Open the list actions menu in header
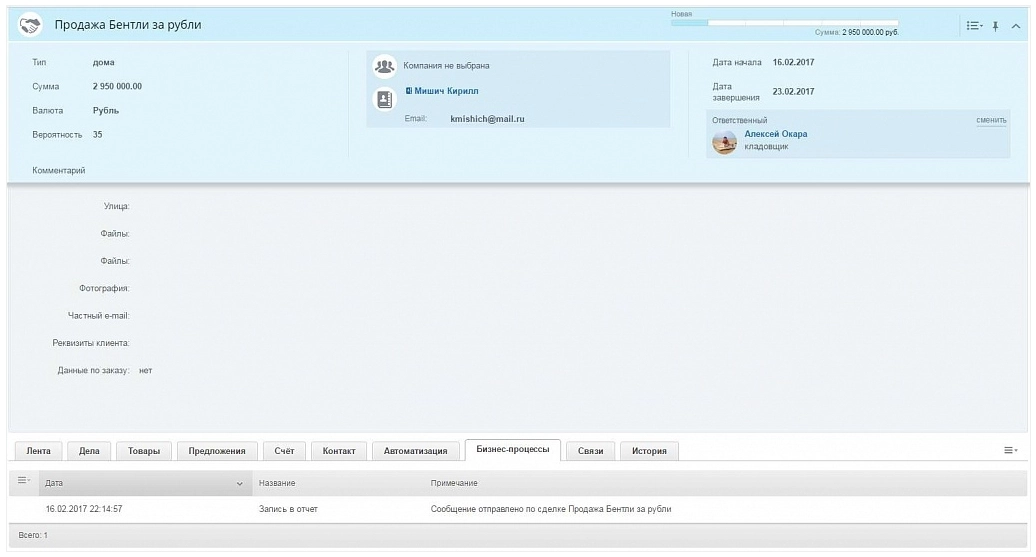Viewport: 1036px width, 557px height. click(x=974, y=25)
